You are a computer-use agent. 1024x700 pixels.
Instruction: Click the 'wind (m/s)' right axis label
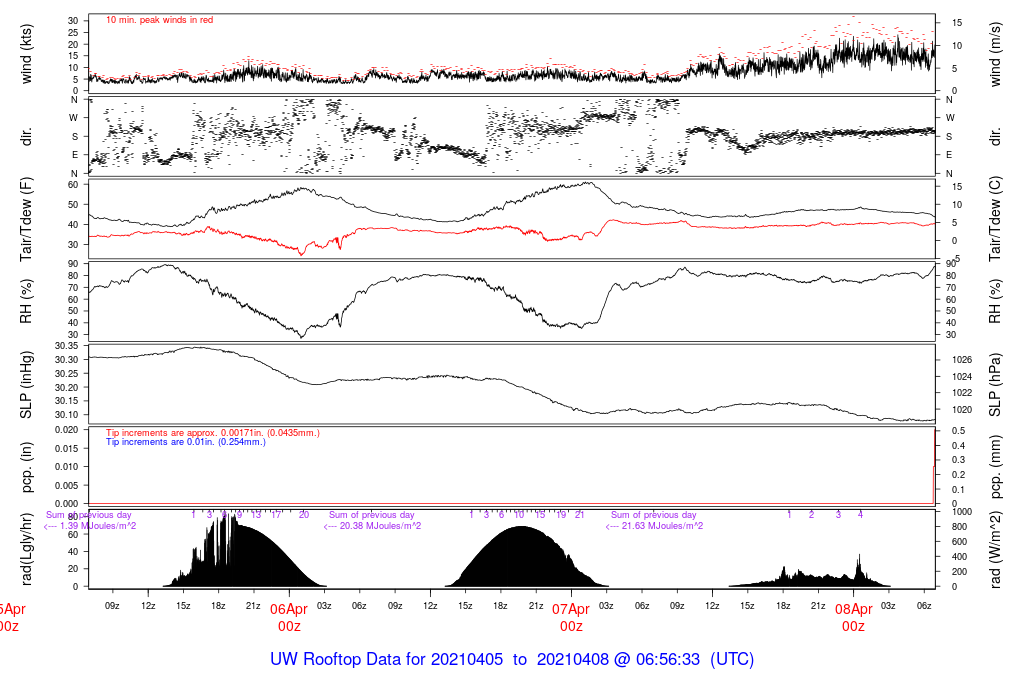(995, 54)
